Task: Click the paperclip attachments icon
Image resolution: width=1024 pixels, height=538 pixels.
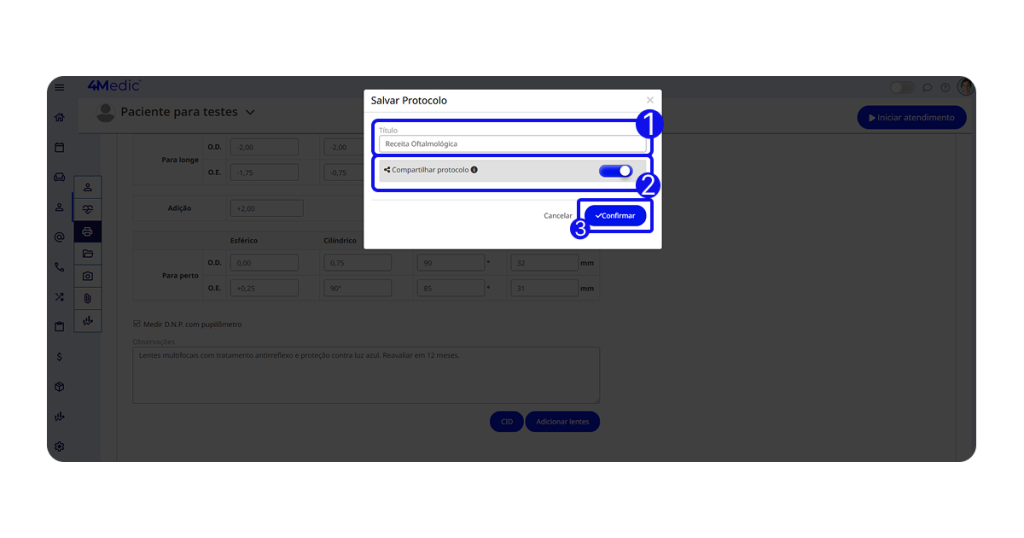Action: click(87, 298)
